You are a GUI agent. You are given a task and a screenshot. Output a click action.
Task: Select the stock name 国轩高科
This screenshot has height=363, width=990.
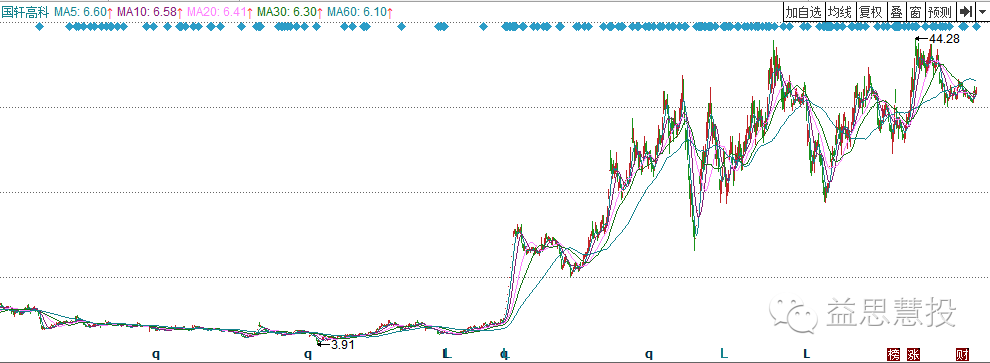(x=25, y=11)
